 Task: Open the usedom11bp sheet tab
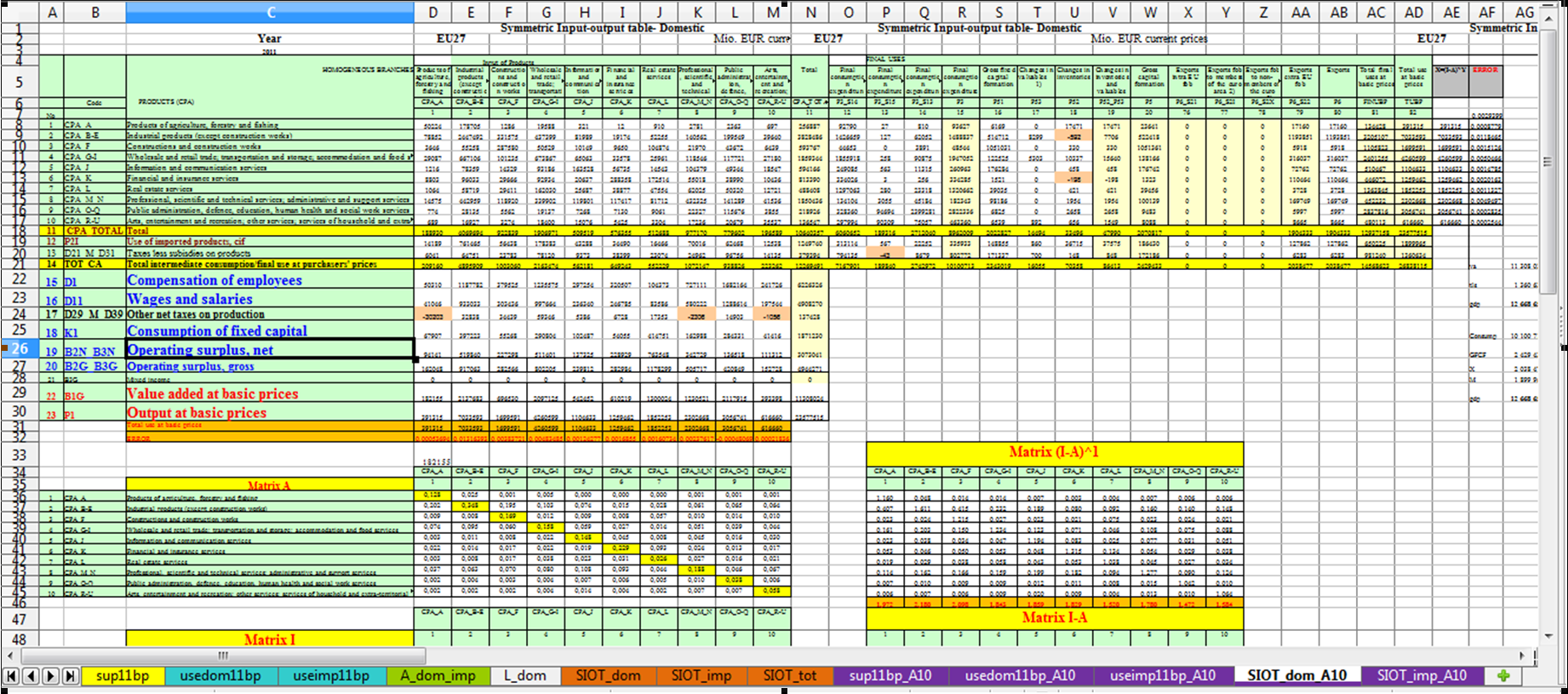(220, 676)
